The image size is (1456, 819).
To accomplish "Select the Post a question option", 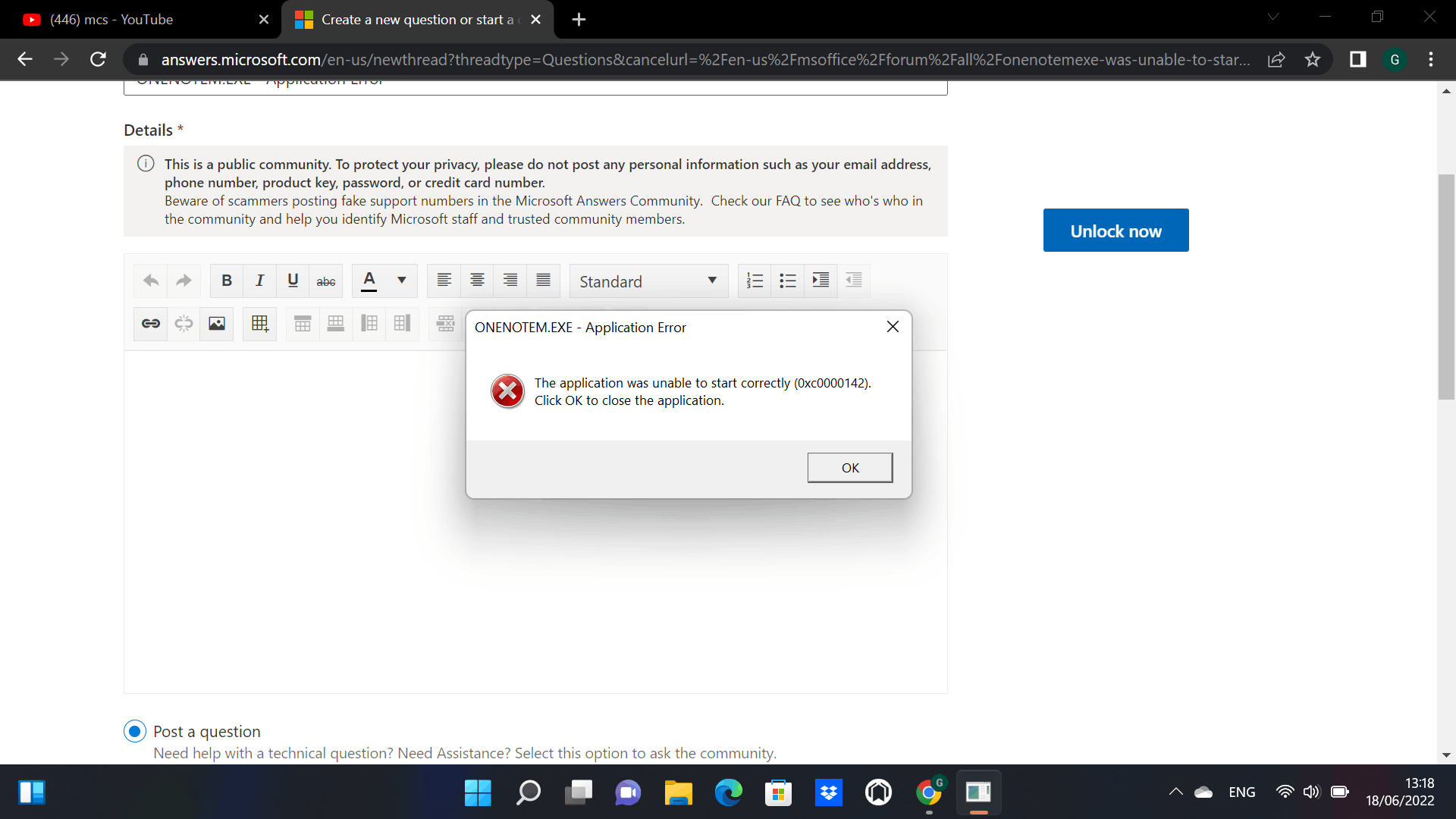I will click(x=135, y=731).
